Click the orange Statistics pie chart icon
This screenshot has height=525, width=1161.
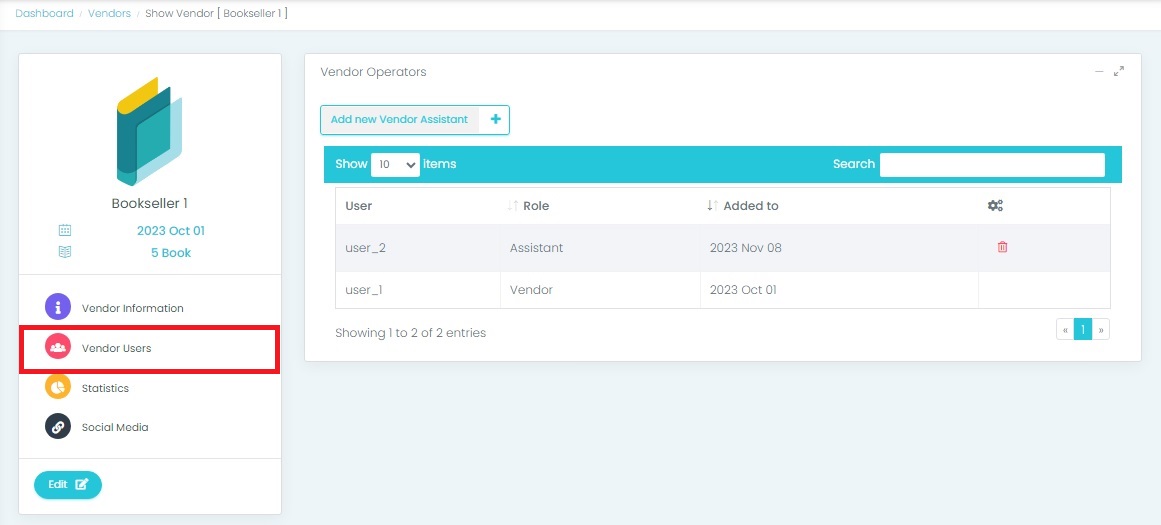(58, 387)
